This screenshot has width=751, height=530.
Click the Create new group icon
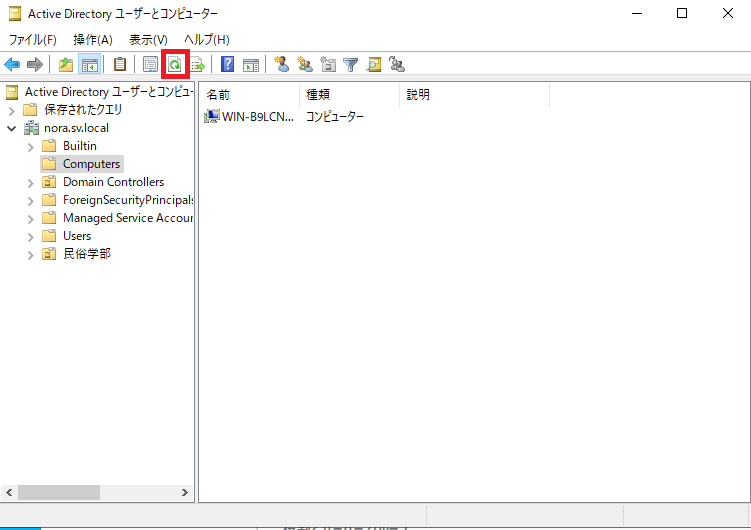point(305,64)
